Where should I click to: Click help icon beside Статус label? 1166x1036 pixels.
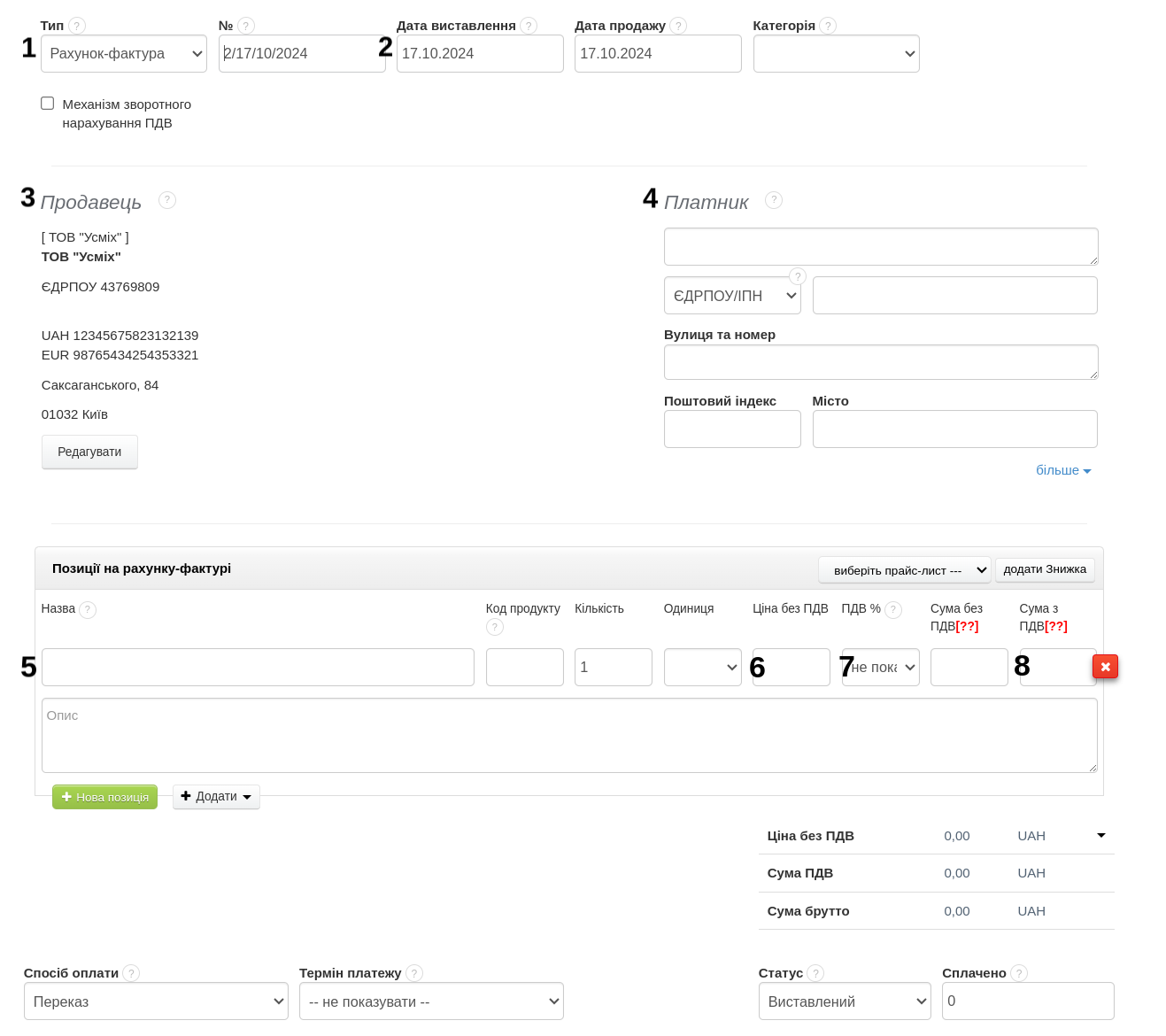pos(815,973)
